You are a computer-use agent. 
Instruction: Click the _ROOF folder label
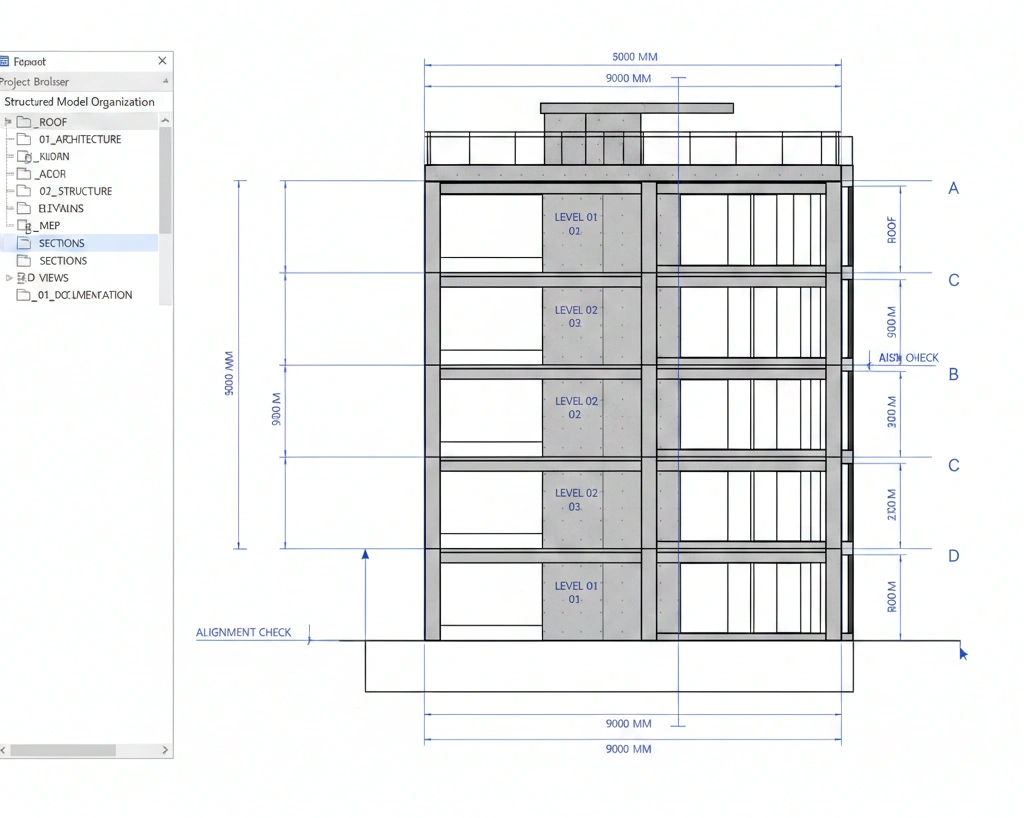51,122
